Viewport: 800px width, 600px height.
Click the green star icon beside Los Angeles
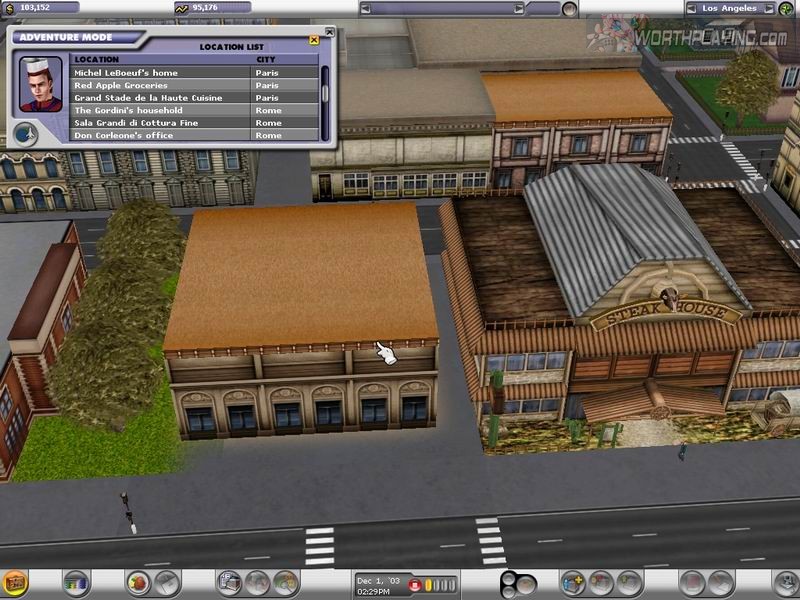point(785,8)
